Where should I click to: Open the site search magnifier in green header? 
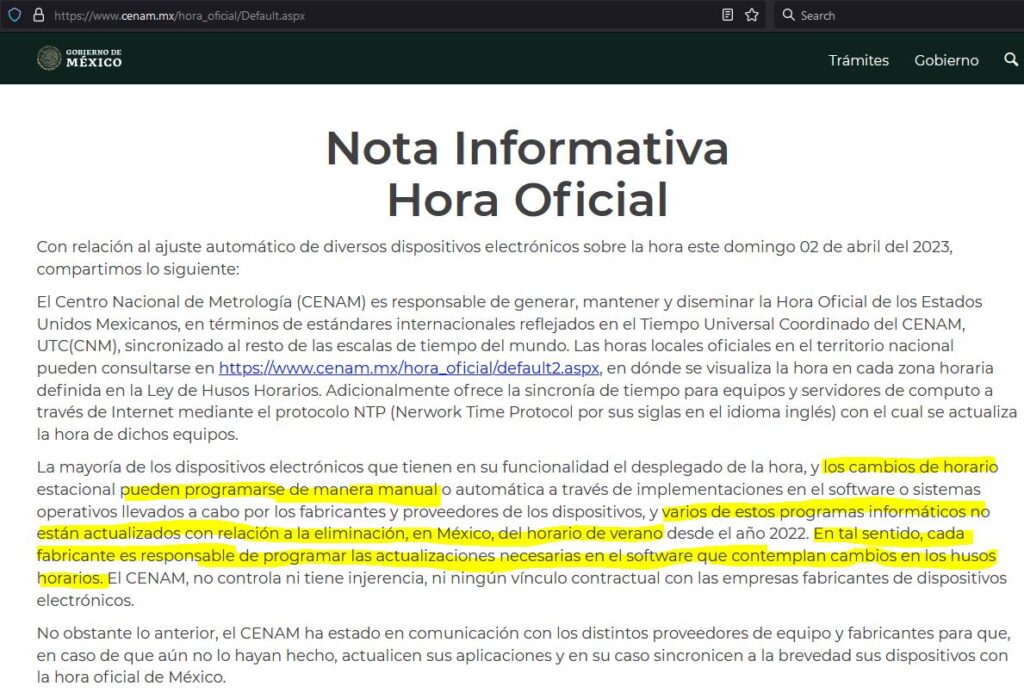pos(1010,60)
